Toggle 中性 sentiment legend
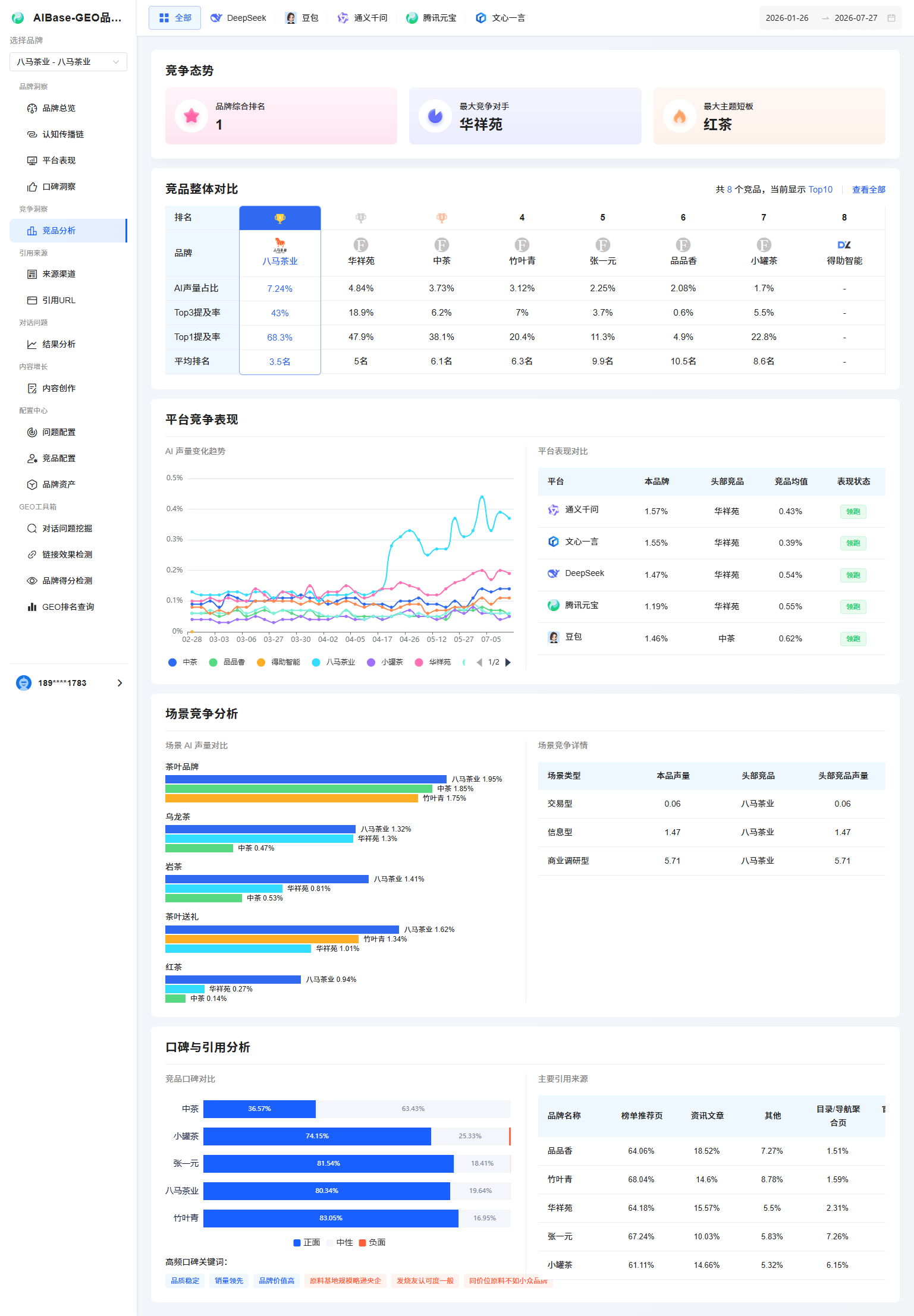 [x=340, y=1242]
